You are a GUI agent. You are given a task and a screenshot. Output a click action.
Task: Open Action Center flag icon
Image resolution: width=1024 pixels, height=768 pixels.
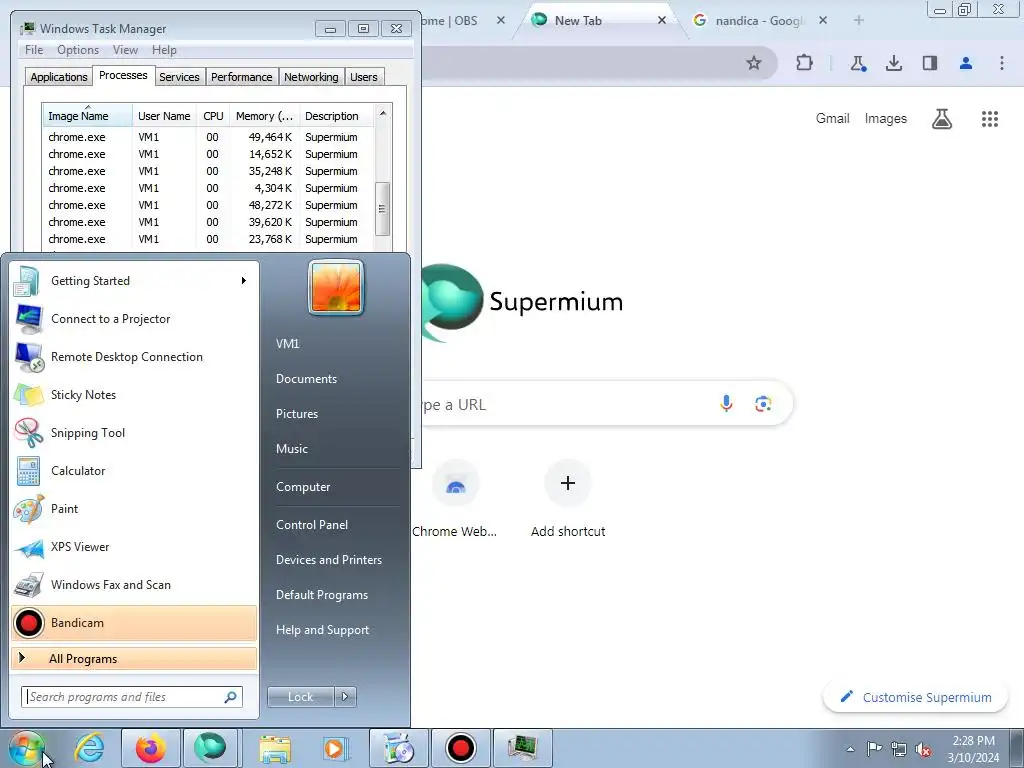874,749
